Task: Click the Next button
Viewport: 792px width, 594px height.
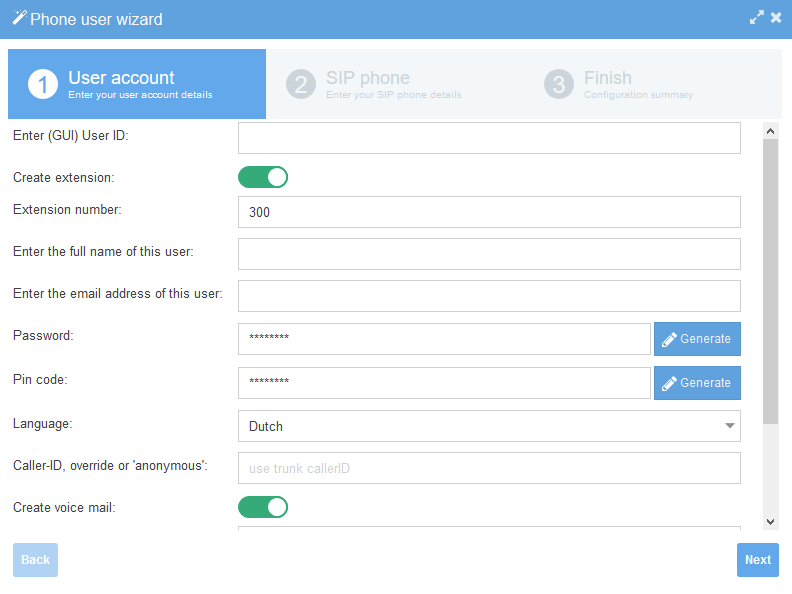Action: pyautogui.click(x=758, y=560)
